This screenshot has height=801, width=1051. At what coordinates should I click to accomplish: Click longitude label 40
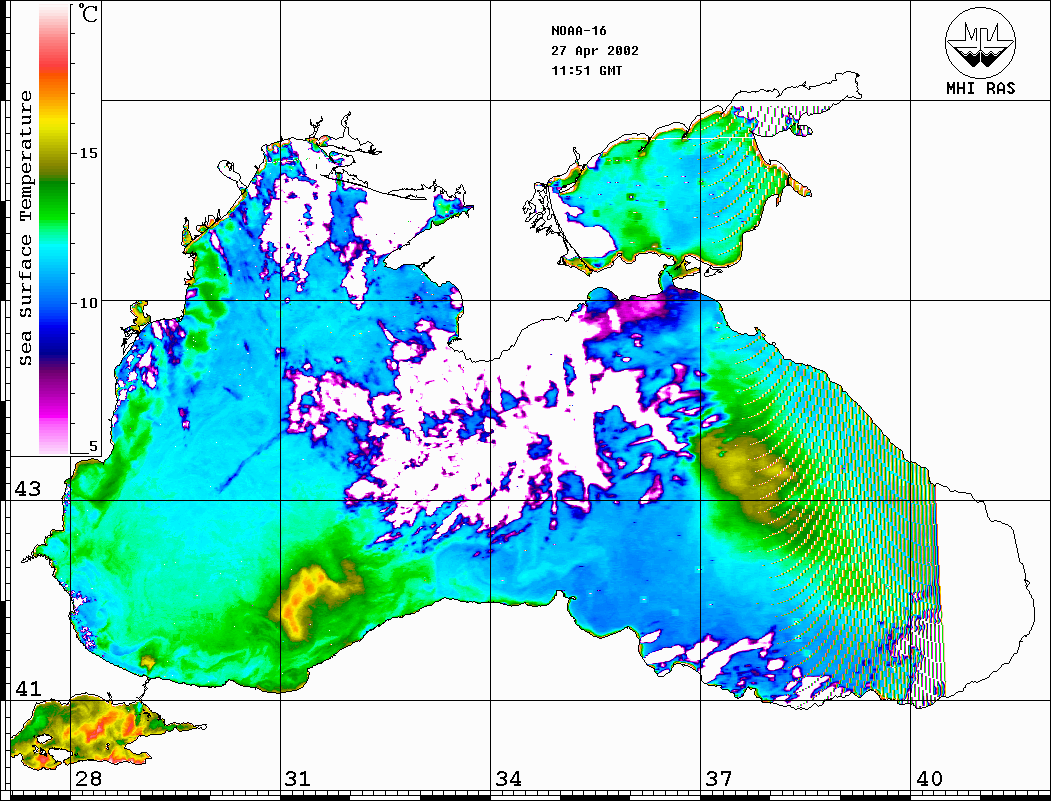[929, 778]
